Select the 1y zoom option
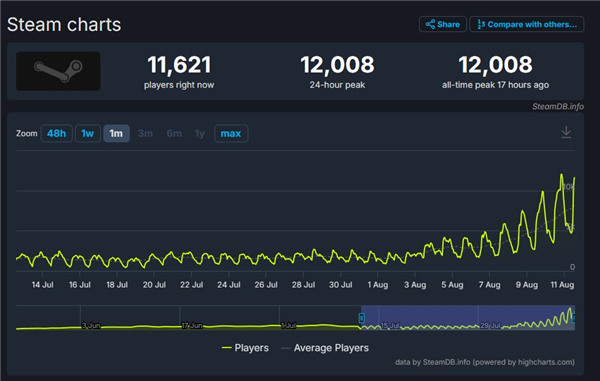Screen dimensions: 600x381 200,134
